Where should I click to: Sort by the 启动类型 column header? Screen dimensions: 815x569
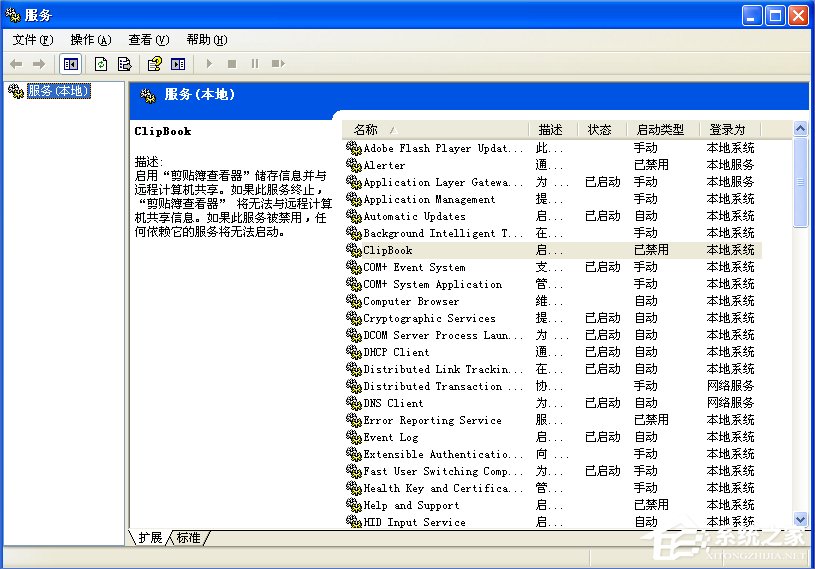663,129
